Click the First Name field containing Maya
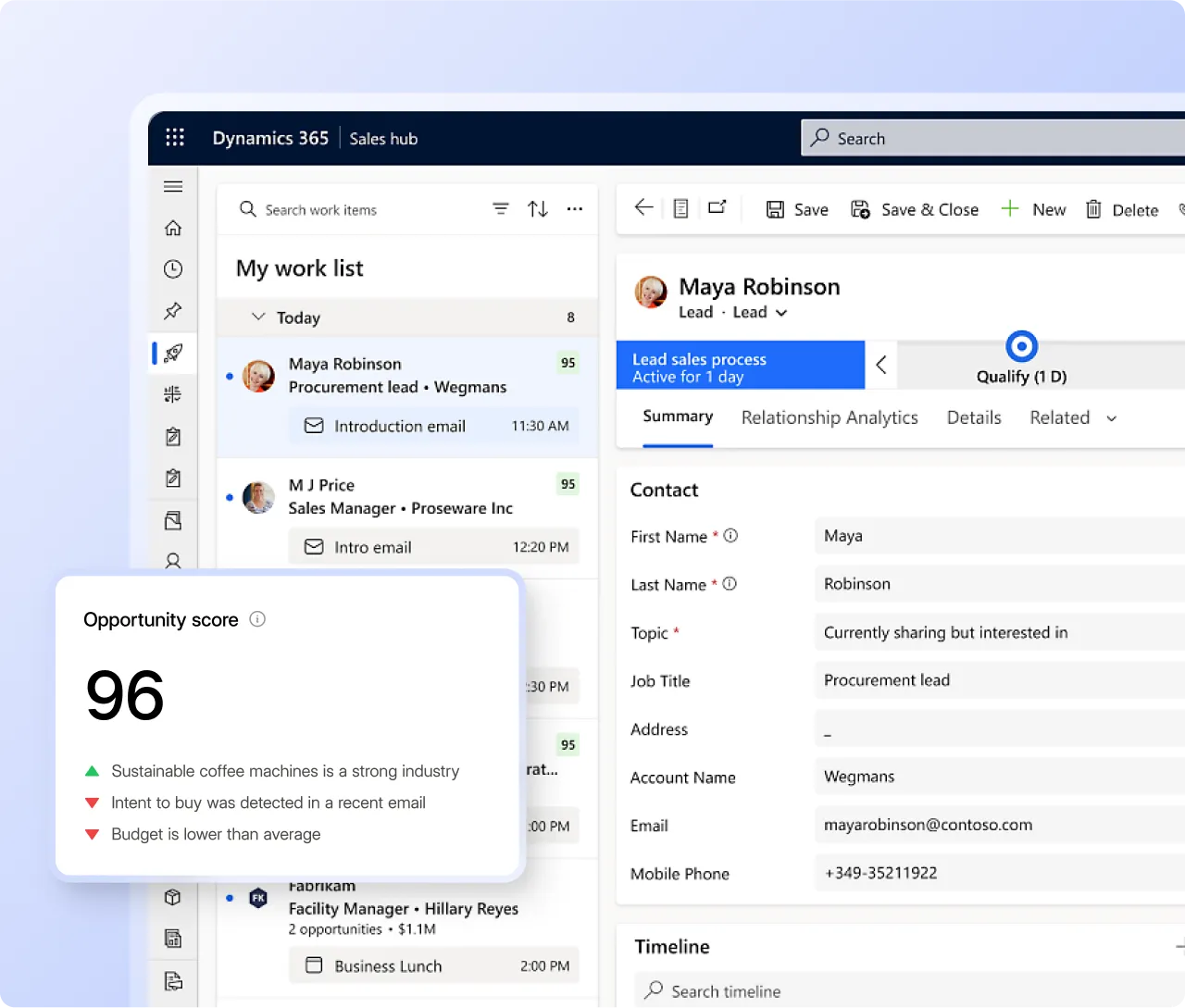The image size is (1185, 1008). [x=1000, y=536]
